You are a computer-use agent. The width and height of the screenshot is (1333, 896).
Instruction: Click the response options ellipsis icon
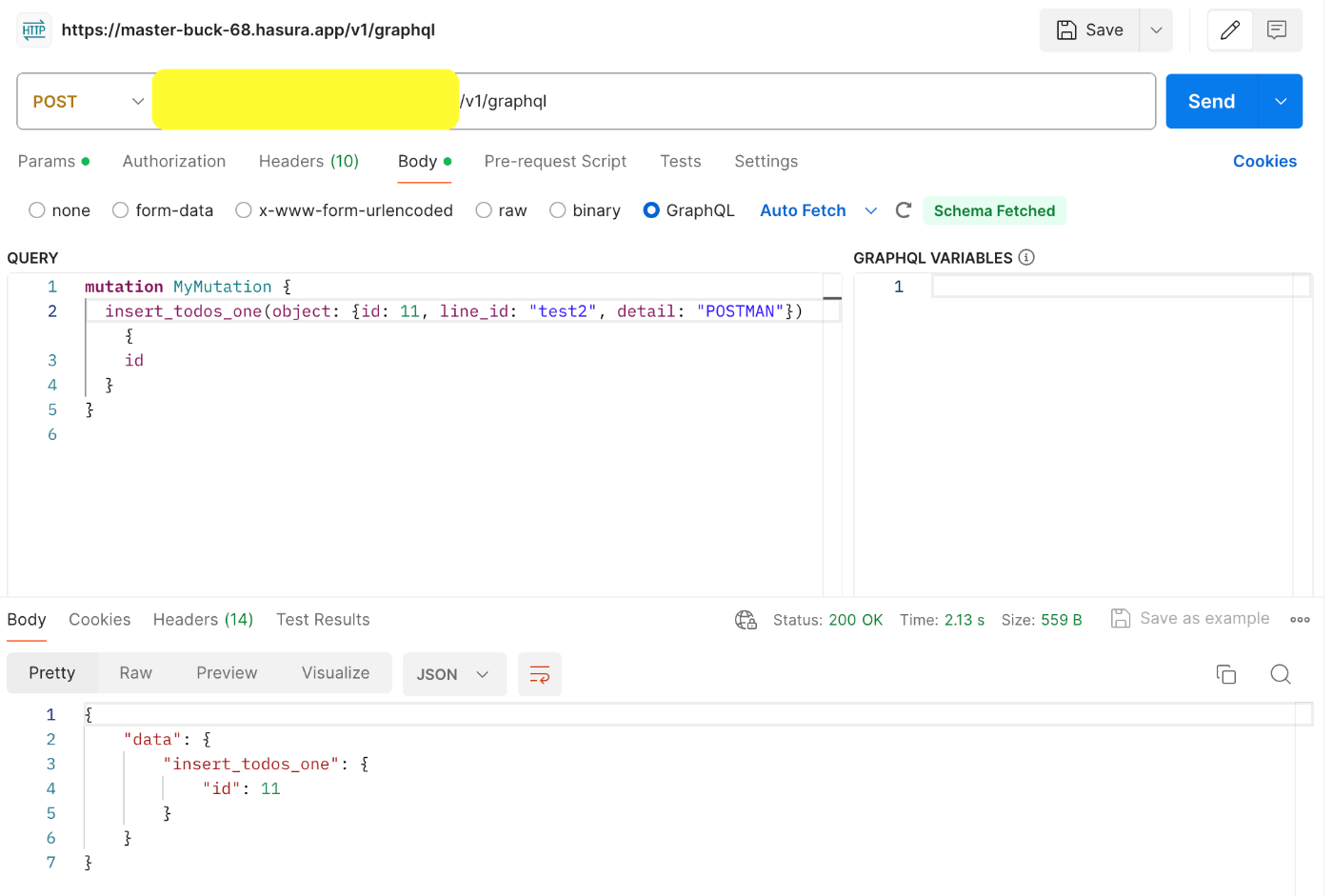click(1300, 620)
